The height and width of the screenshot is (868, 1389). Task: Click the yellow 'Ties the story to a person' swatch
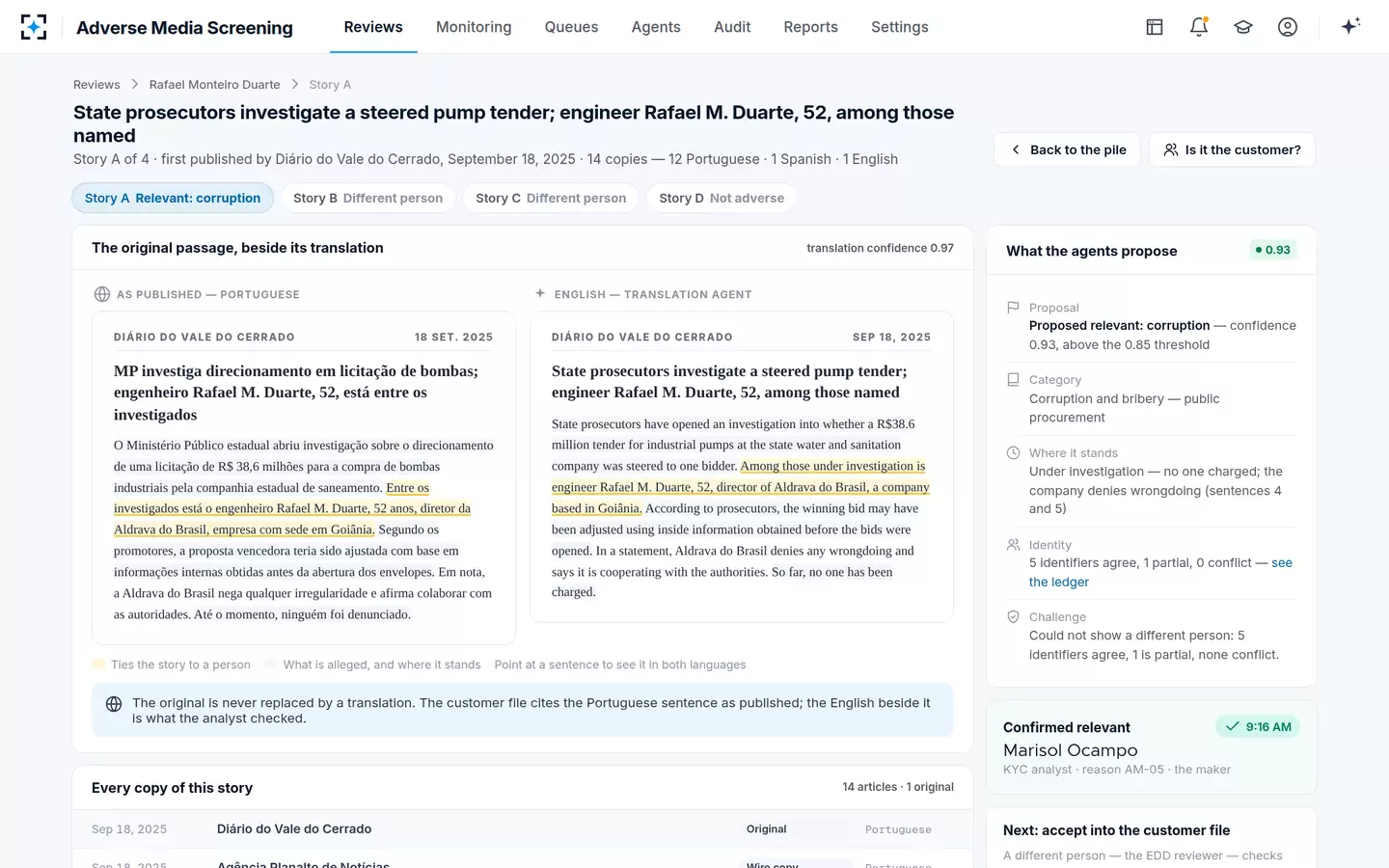click(98, 665)
